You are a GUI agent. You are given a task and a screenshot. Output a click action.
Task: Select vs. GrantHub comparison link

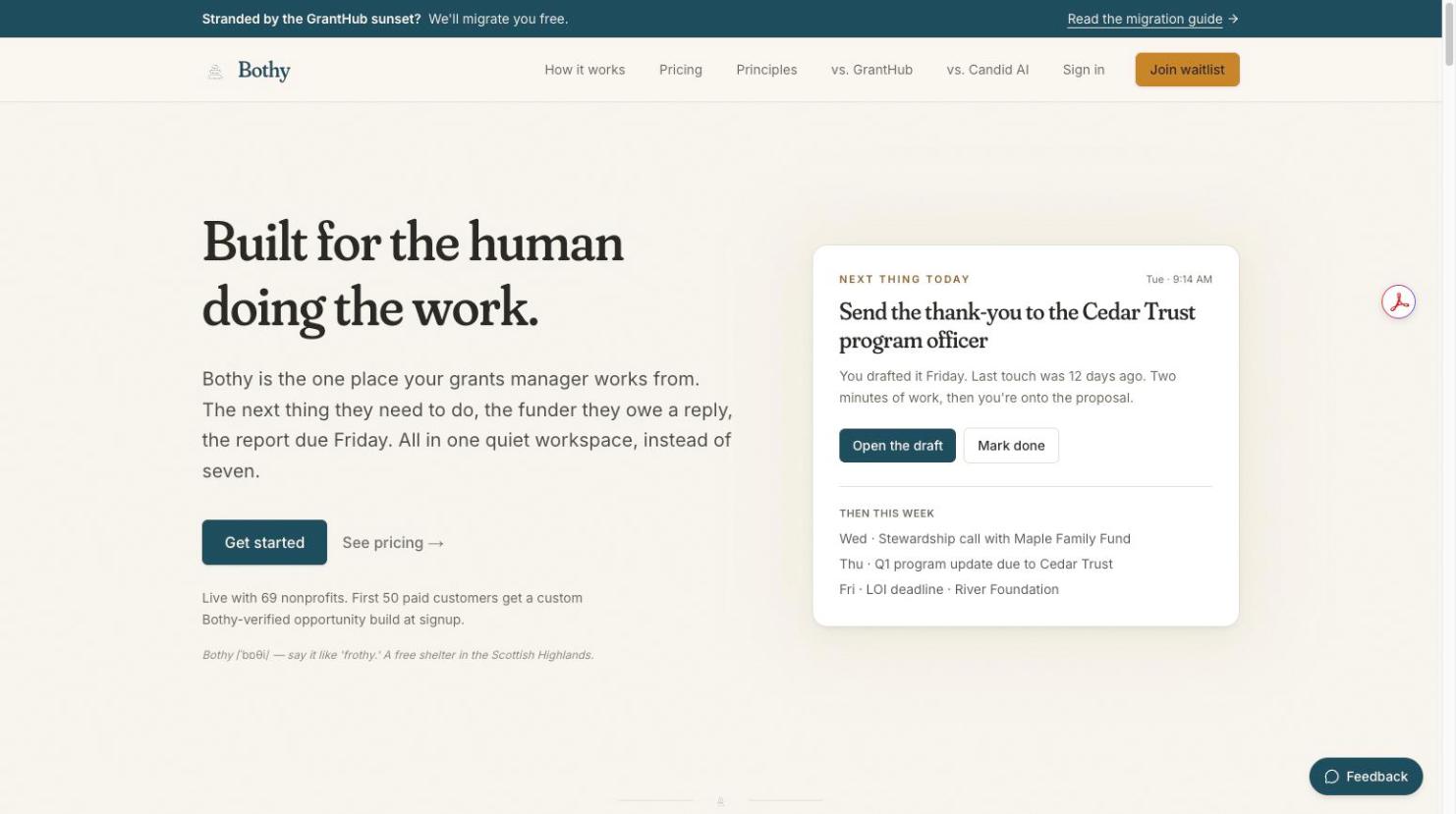[x=871, y=70]
